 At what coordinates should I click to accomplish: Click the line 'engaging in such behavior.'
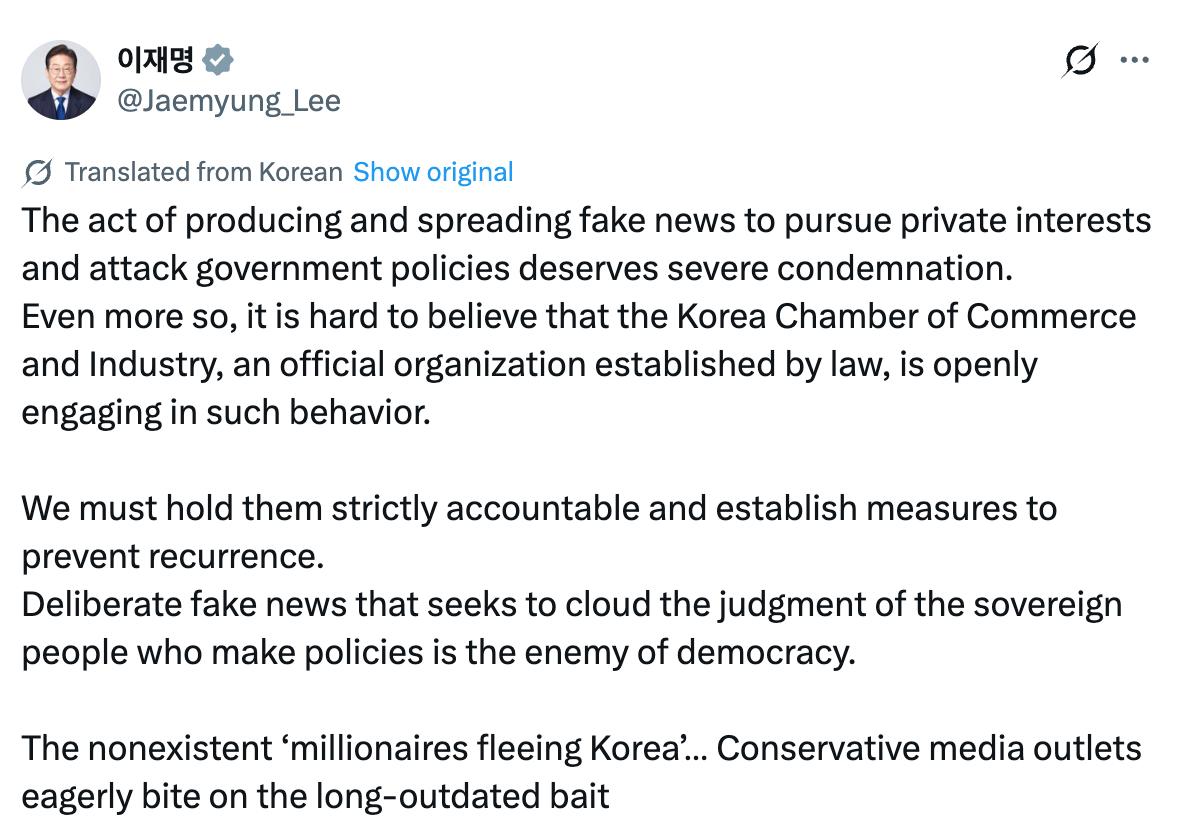click(x=226, y=413)
